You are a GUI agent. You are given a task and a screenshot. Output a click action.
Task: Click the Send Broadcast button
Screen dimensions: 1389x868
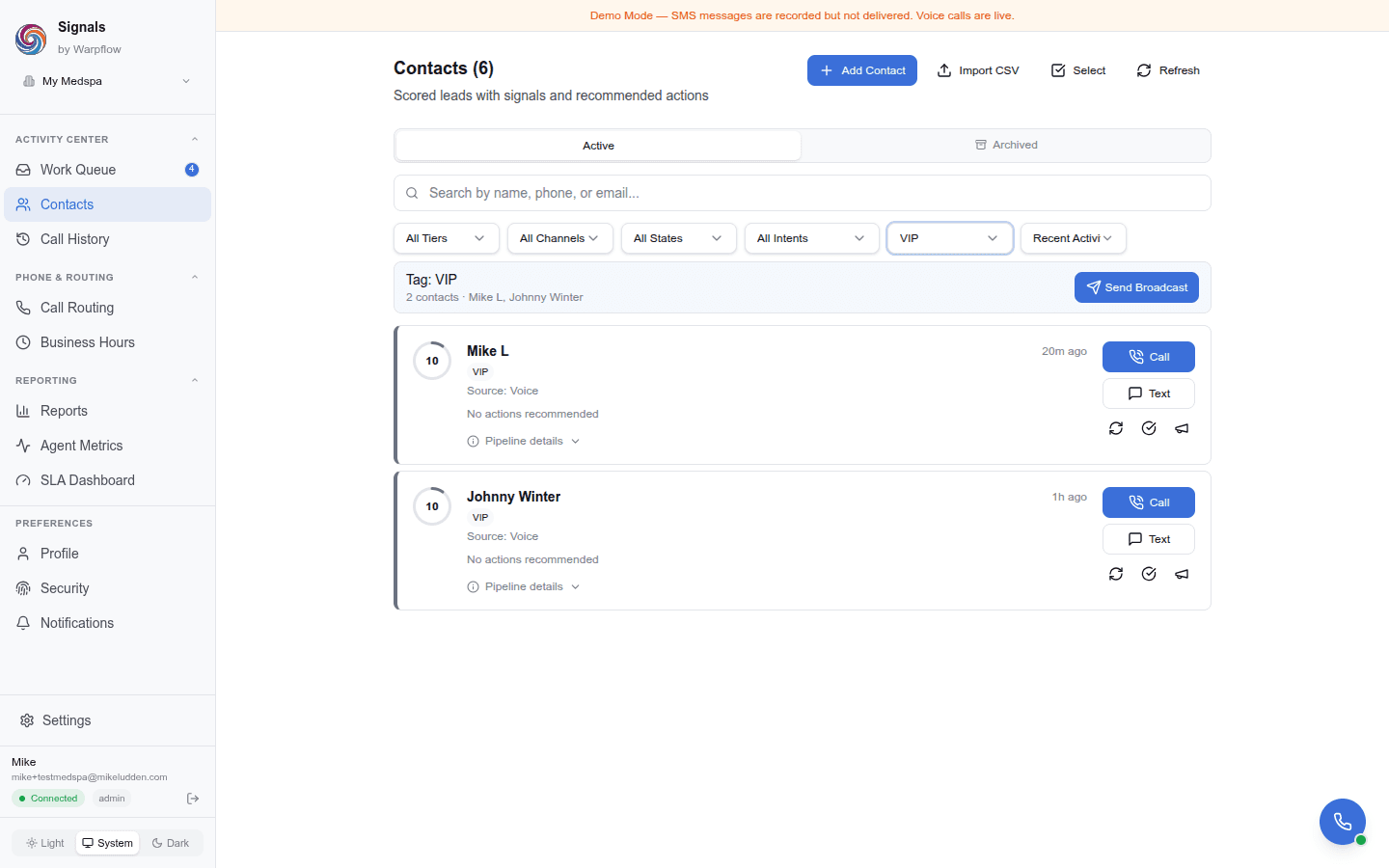click(1136, 286)
